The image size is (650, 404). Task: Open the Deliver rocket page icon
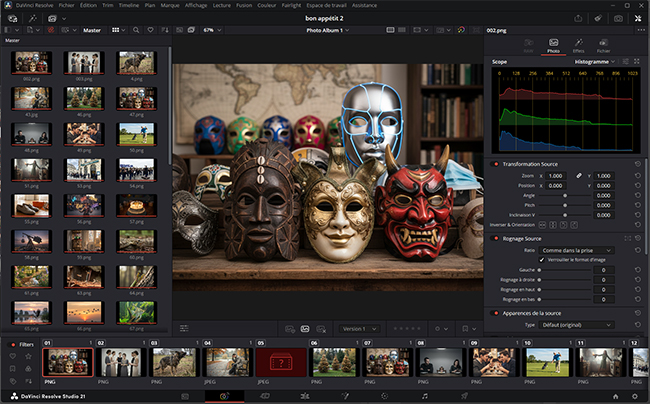pos(465,396)
